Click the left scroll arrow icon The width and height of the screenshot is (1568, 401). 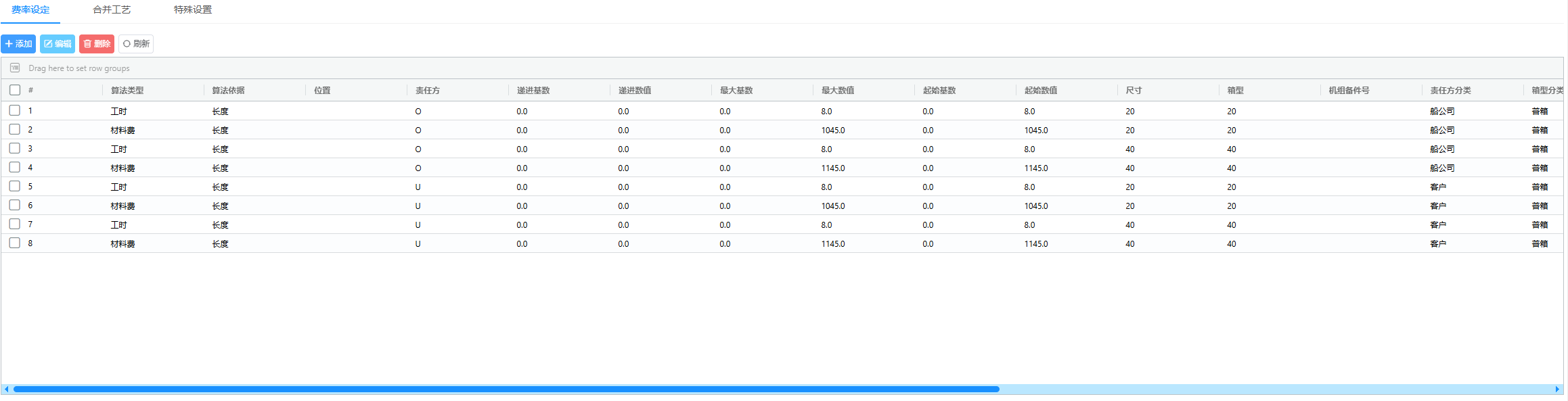(6, 390)
